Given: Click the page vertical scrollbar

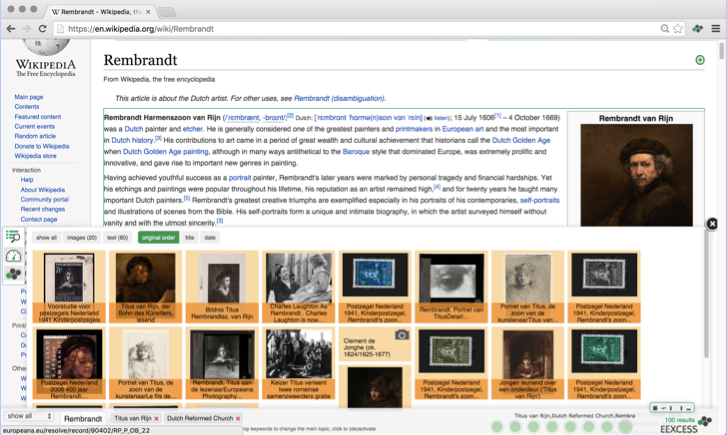Looking at the screenshot, I should coord(721,51).
